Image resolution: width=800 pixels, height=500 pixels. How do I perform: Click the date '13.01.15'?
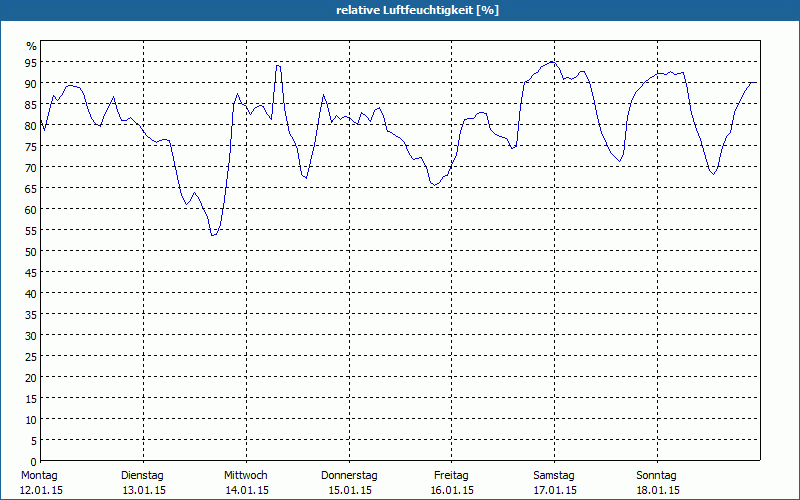[144, 490]
